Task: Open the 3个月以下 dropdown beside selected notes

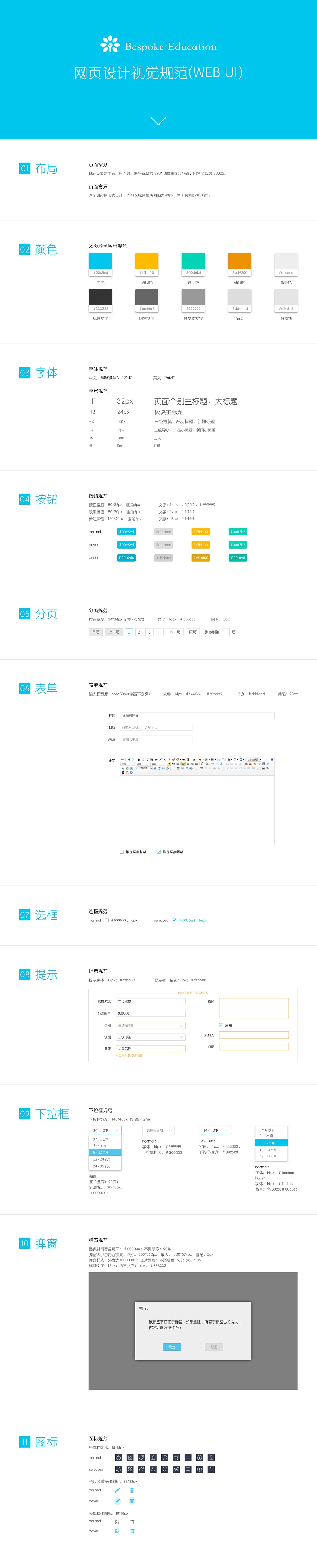Action: coord(215,1130)
